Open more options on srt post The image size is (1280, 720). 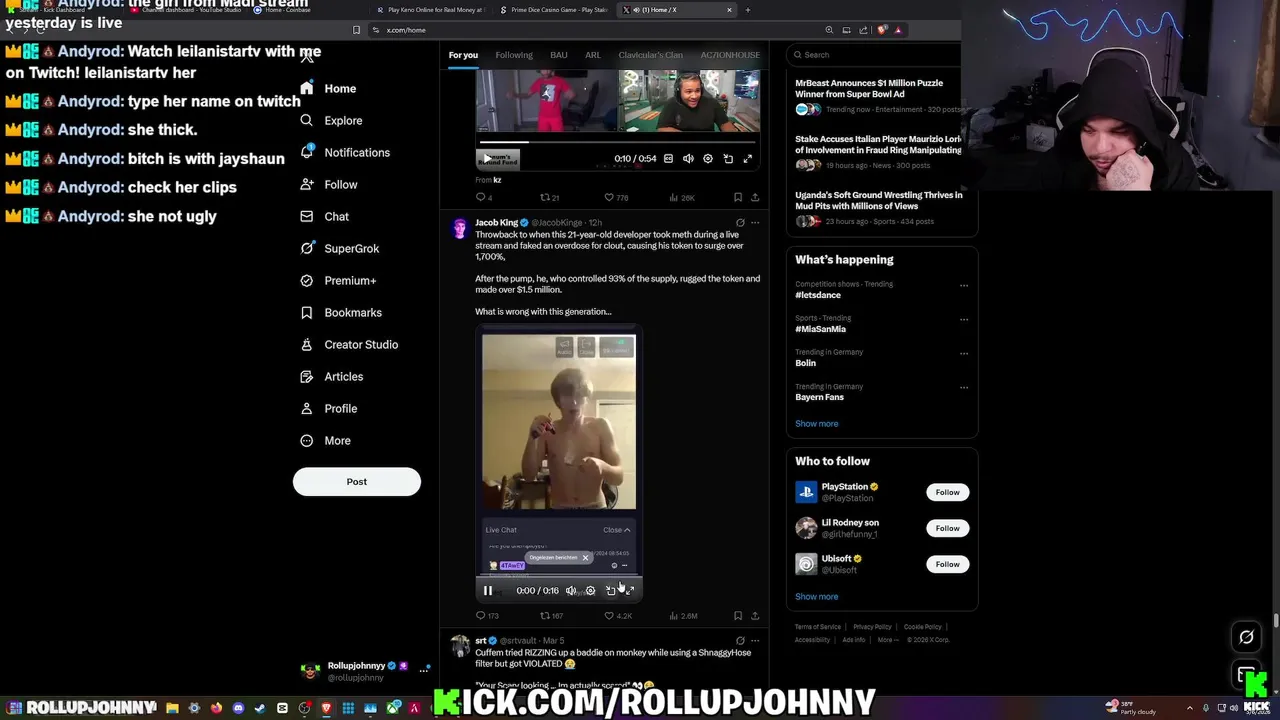click(755, 641)
